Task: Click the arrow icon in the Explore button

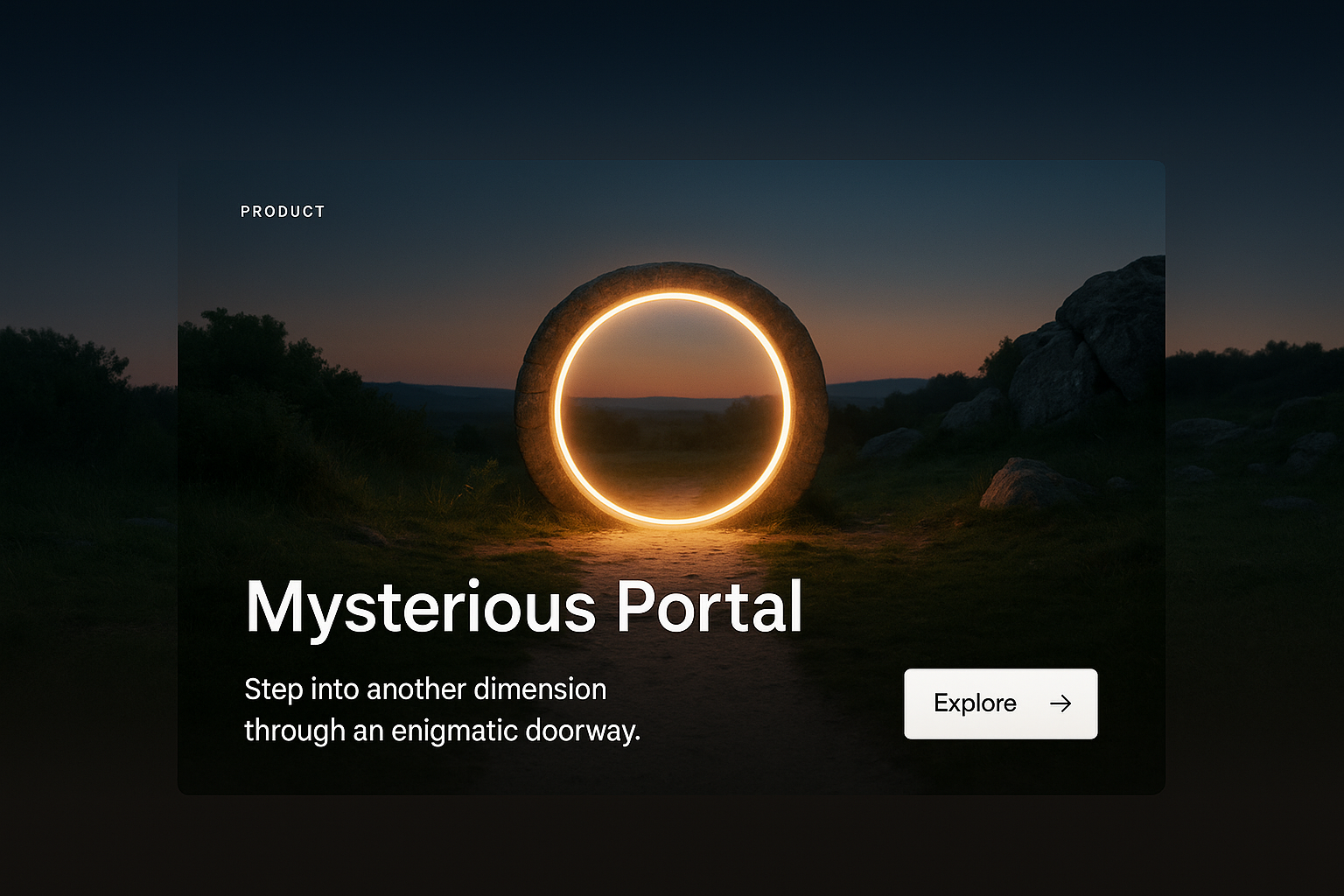Action: 1060,703
